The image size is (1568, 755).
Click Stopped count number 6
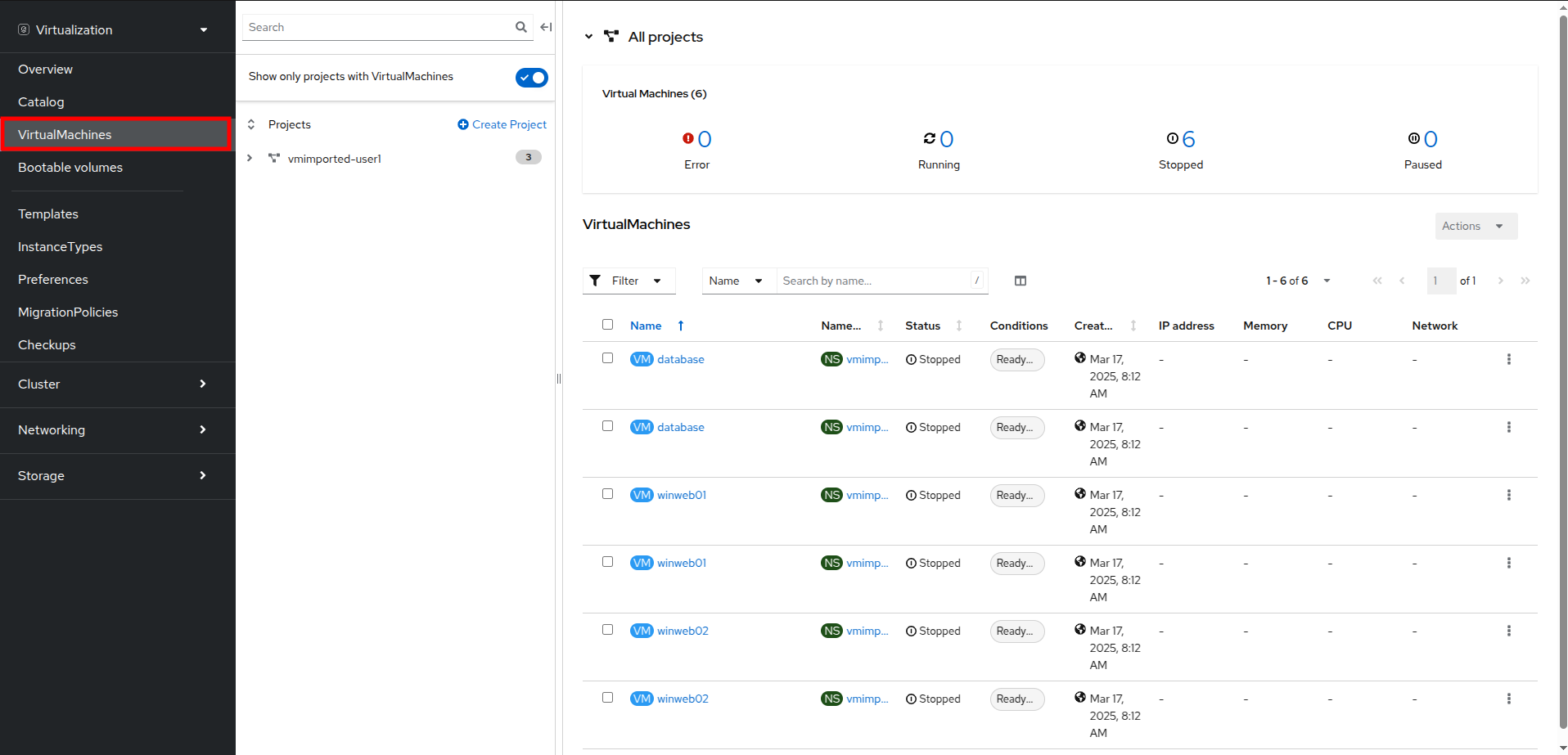coord(1188,139)
